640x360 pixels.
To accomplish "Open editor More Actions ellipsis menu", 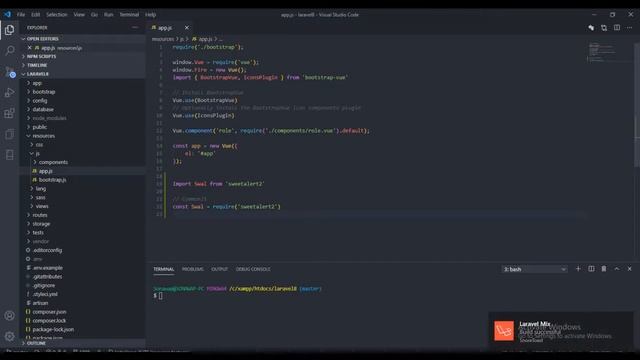I will pos(629,28).
